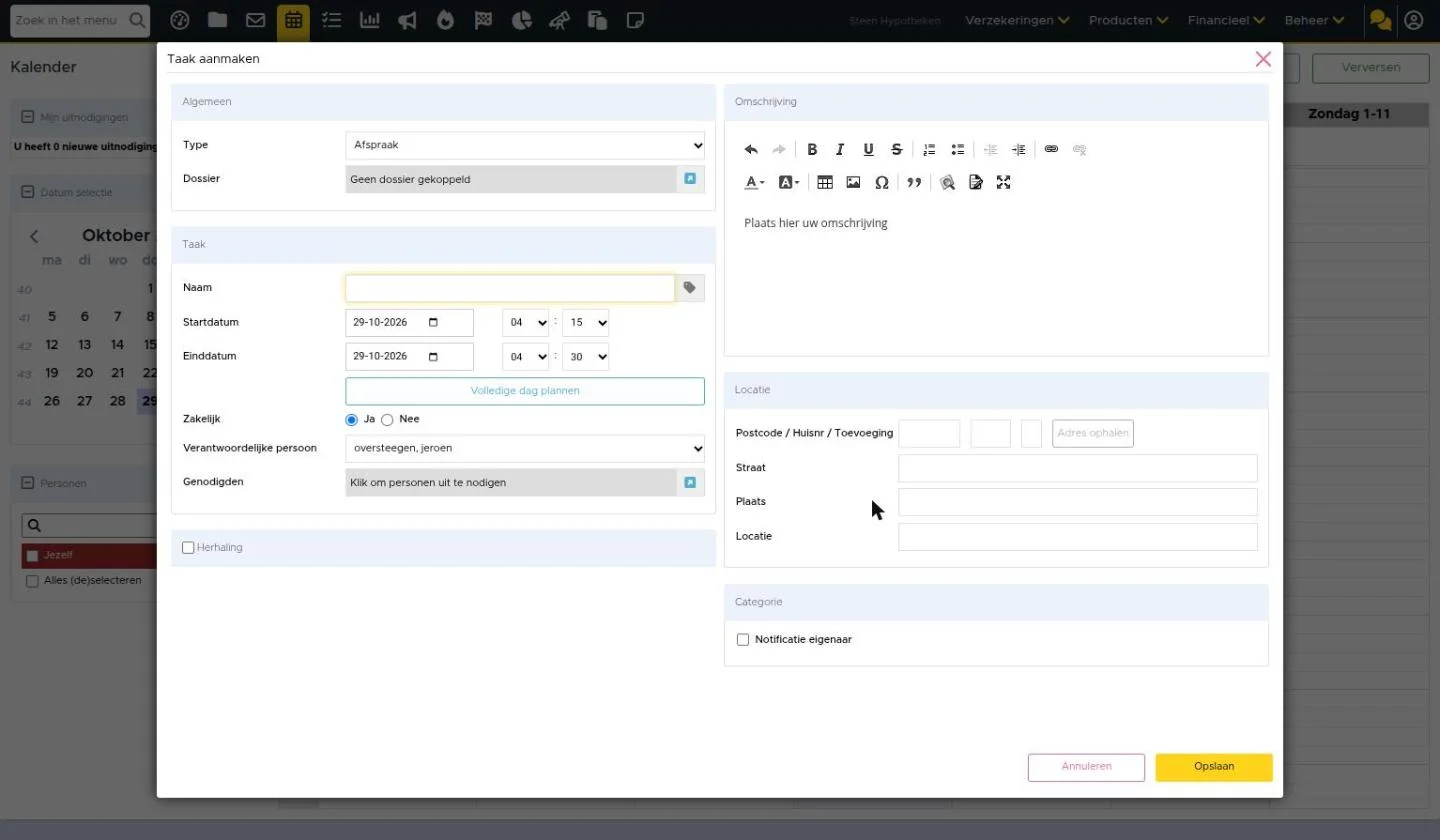This screenshot has width=1440, height=840.
Task: Open the Producten menu
Action: tap(1129, 20)
